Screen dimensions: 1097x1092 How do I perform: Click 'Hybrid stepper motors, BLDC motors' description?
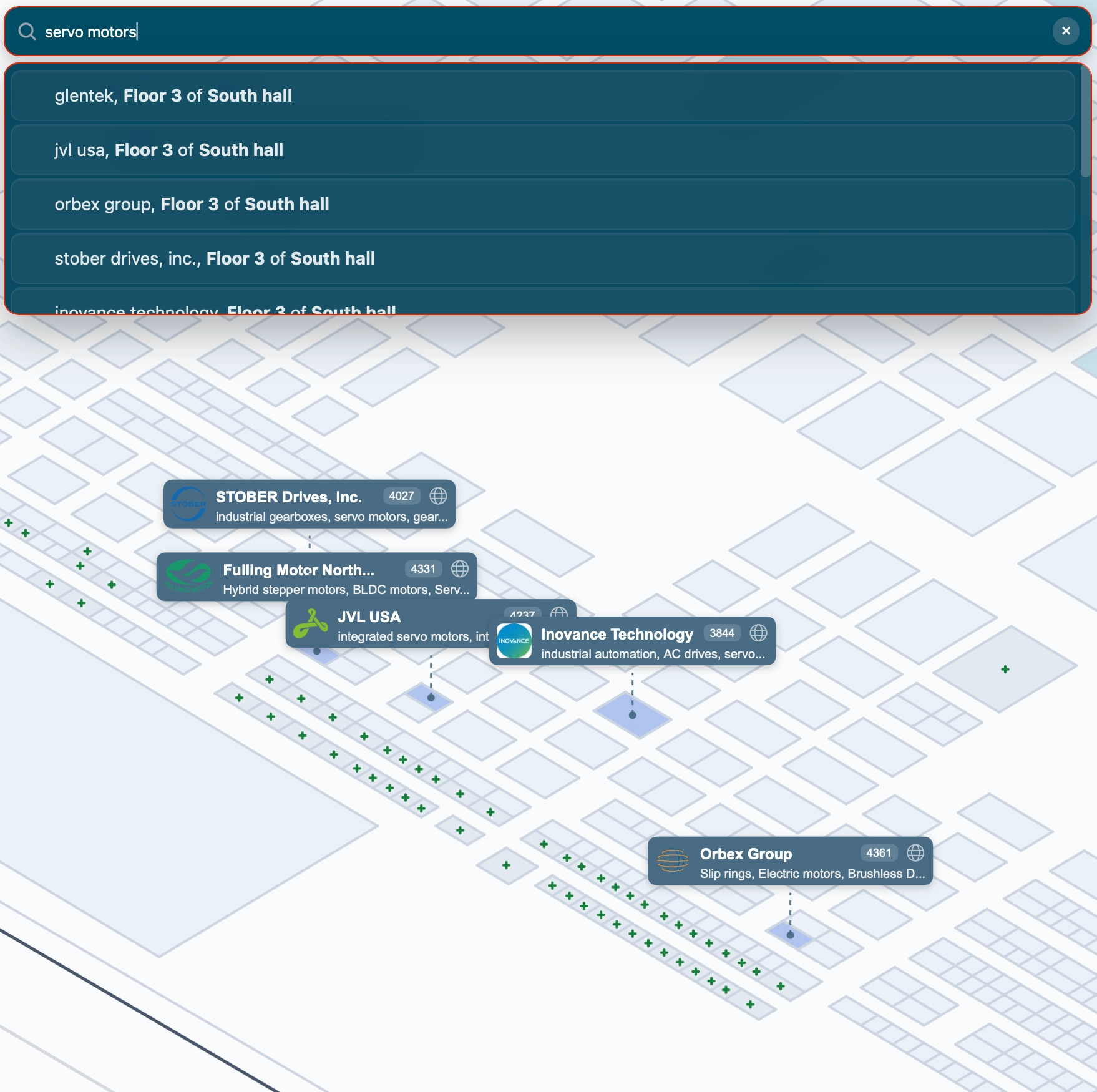(346, 590)
